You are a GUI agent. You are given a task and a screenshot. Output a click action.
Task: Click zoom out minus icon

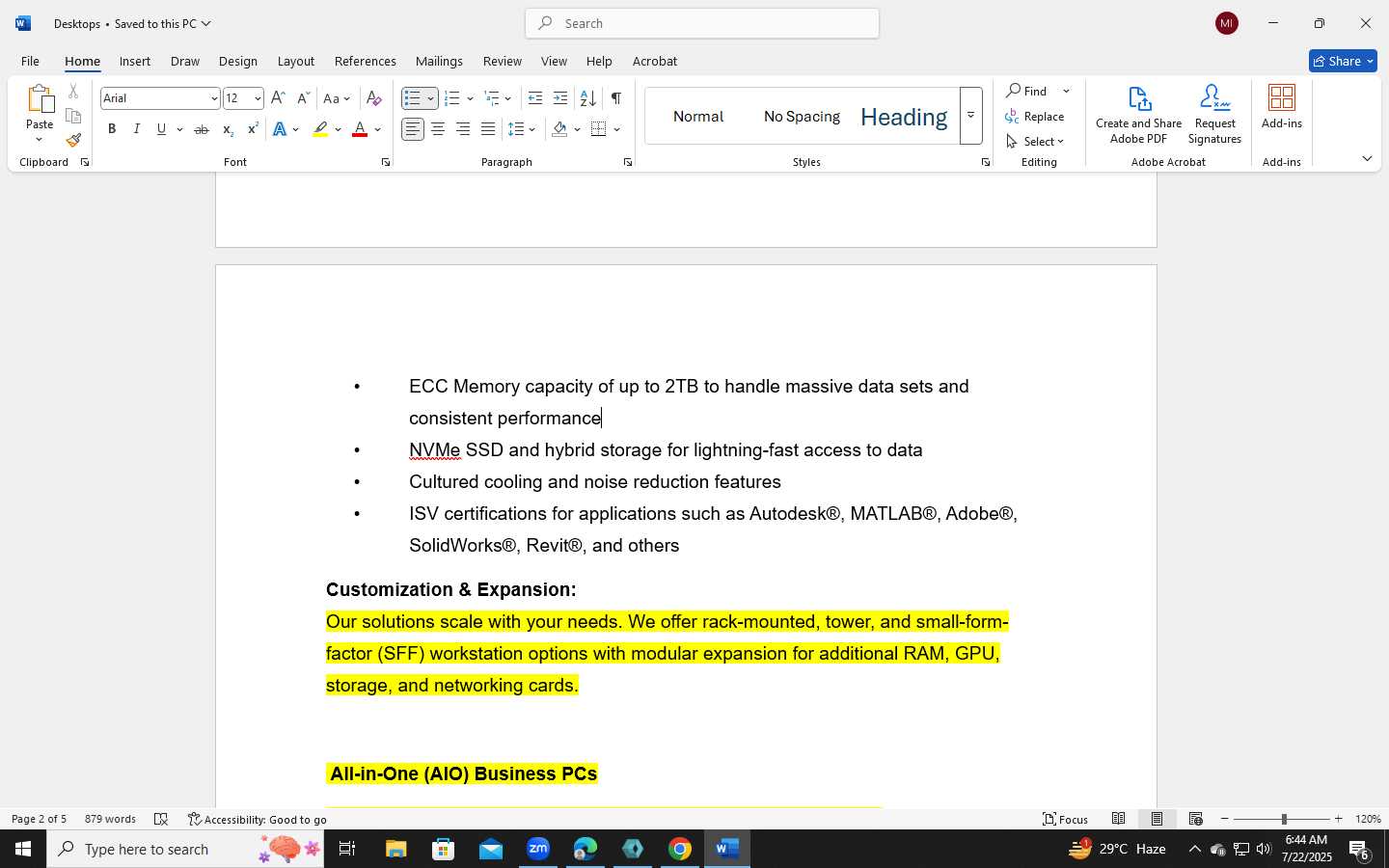click(x=1225, y=819)
